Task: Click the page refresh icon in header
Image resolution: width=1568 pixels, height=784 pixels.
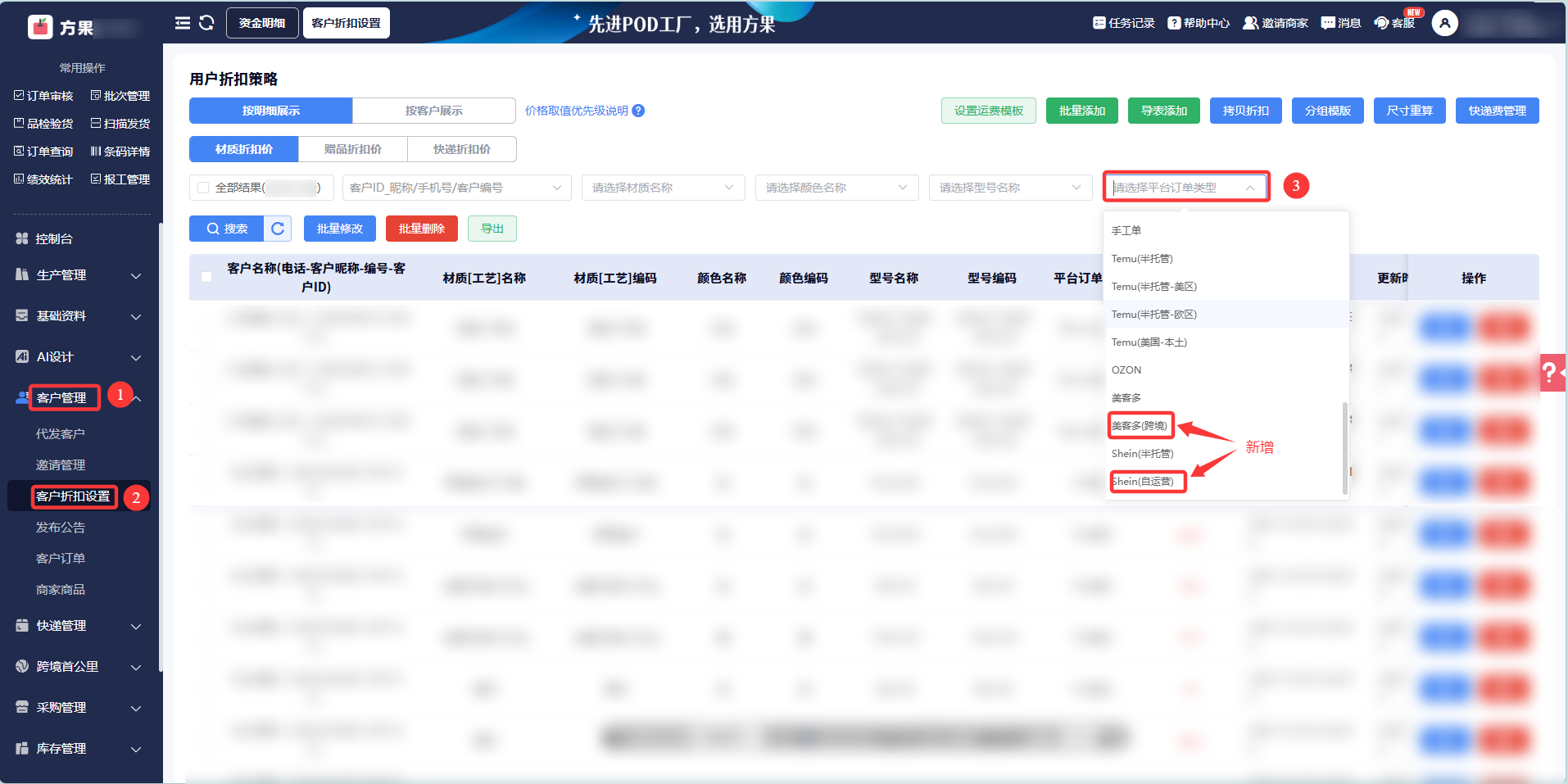Action: click(x=206, y=23)
